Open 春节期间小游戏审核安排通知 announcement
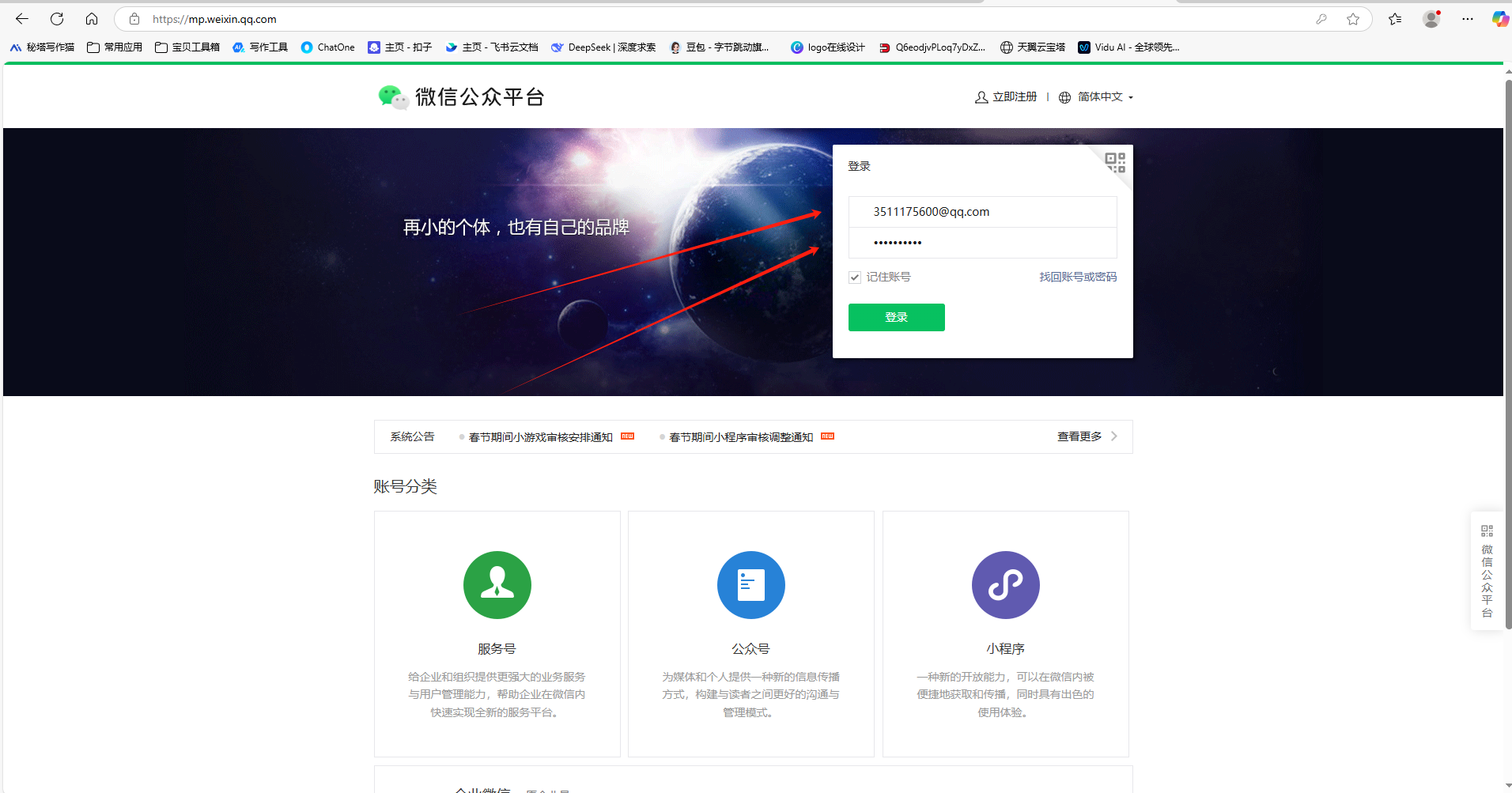 coord(540,437)
